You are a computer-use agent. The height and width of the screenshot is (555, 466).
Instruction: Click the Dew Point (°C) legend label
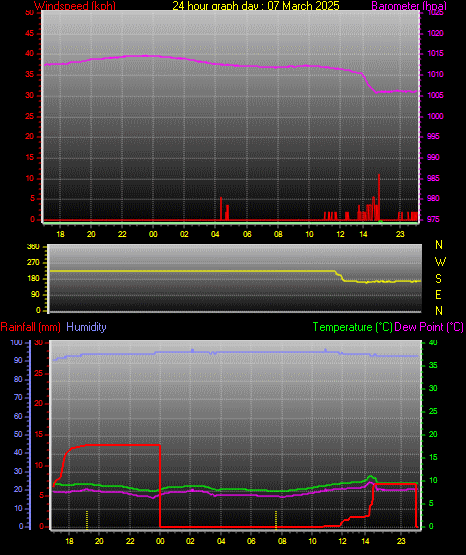(429, 327)
